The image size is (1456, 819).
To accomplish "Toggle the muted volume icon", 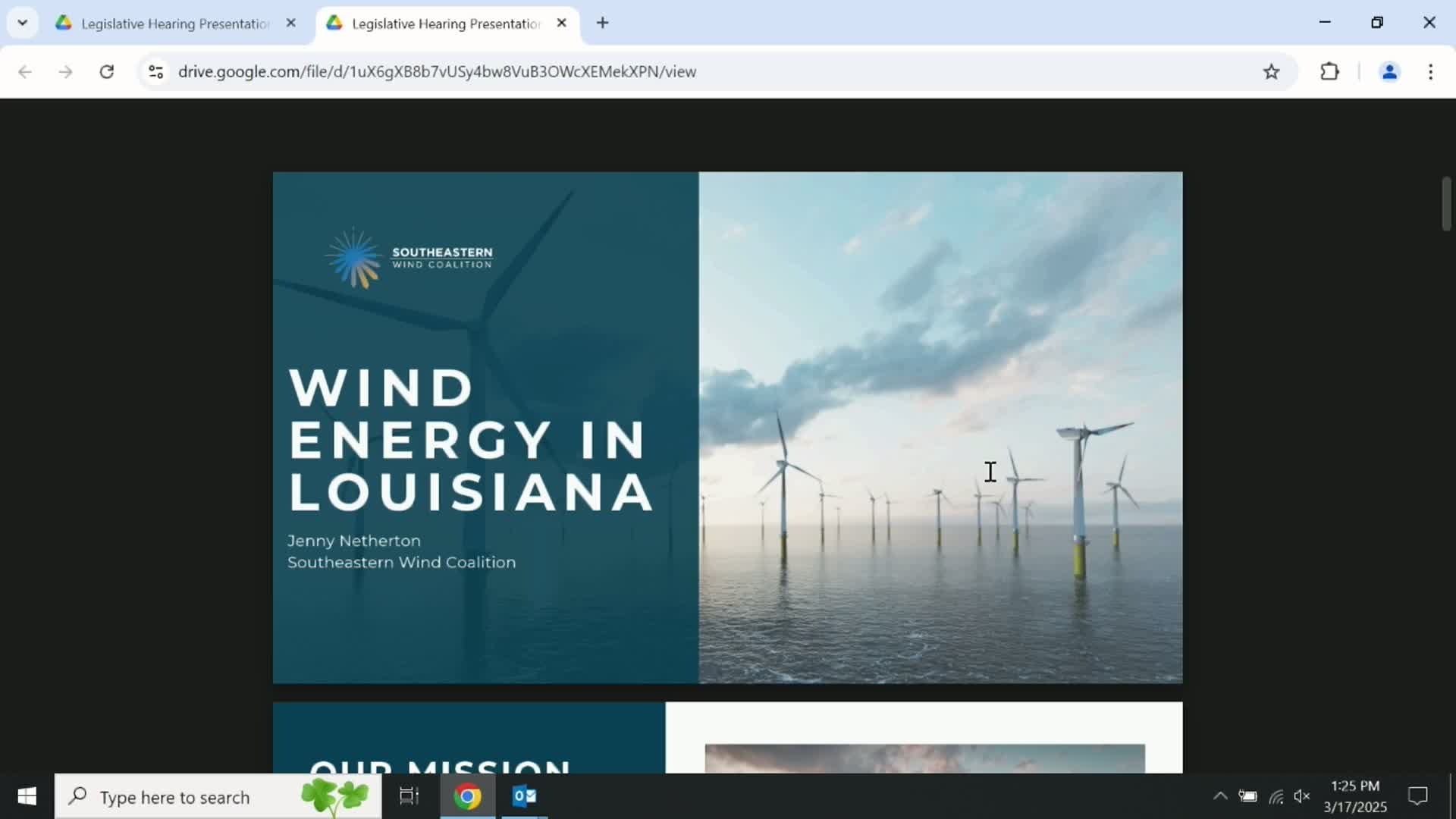I will (x=1302, y=796).
